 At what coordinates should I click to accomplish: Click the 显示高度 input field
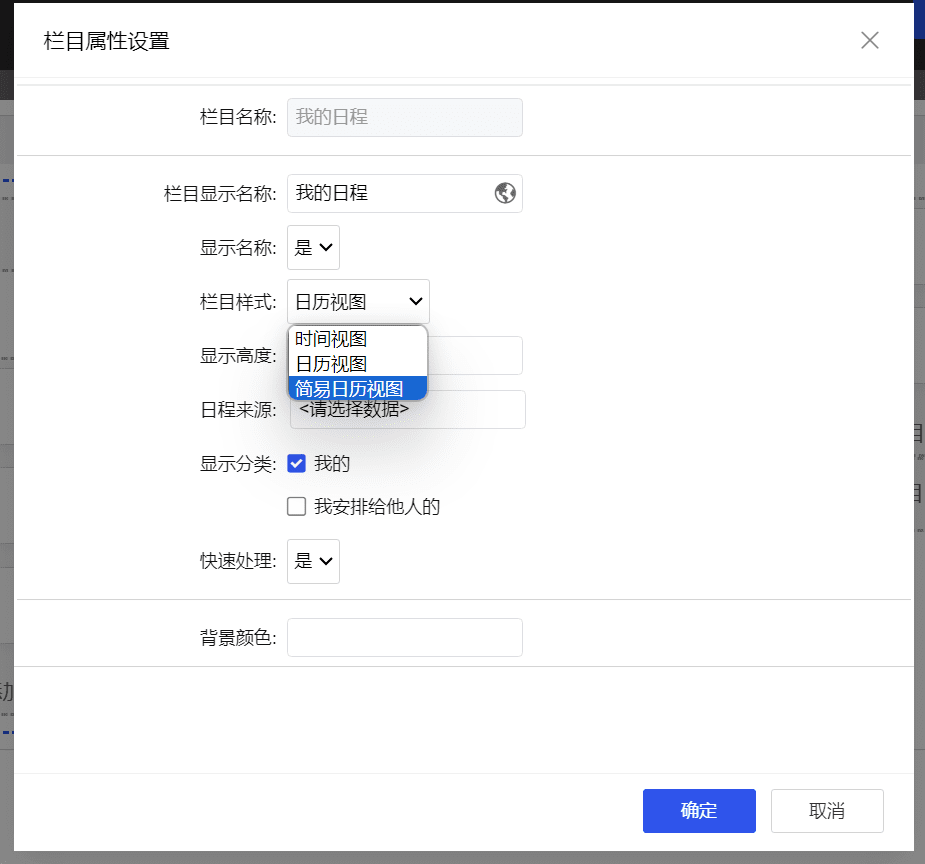click(x=475, y=356)
